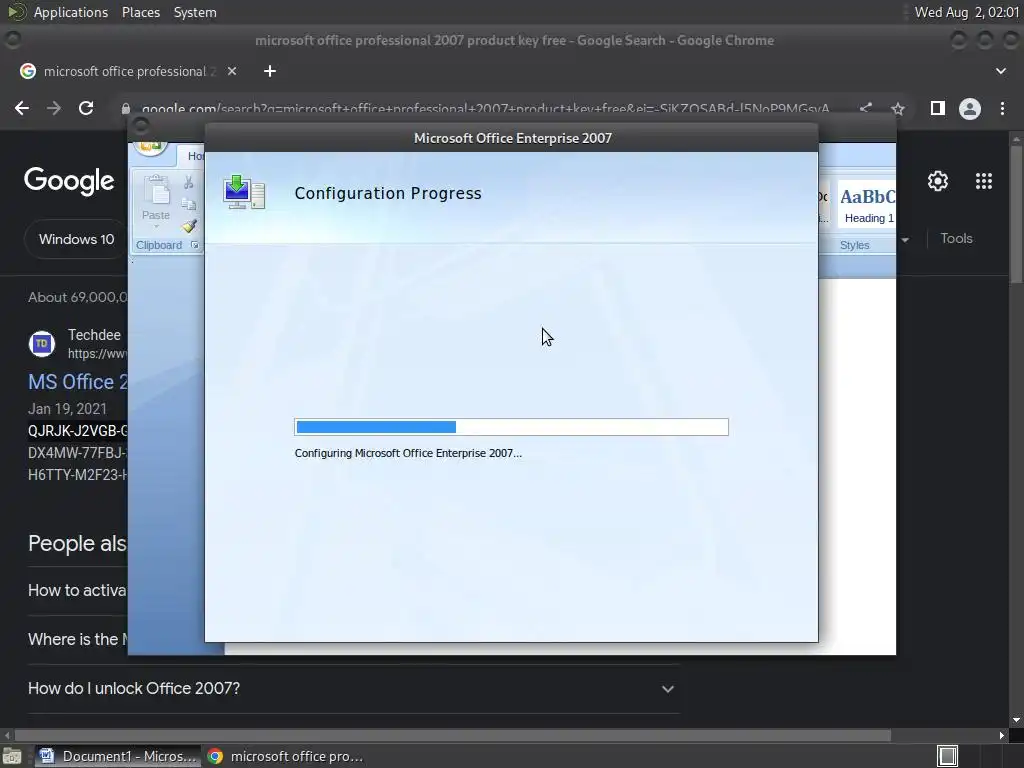The height and width of the screenshot is (768, 1024).
Task: Click the clock showing Wed Aug 2, 02:01
Action: click(966, 12)
